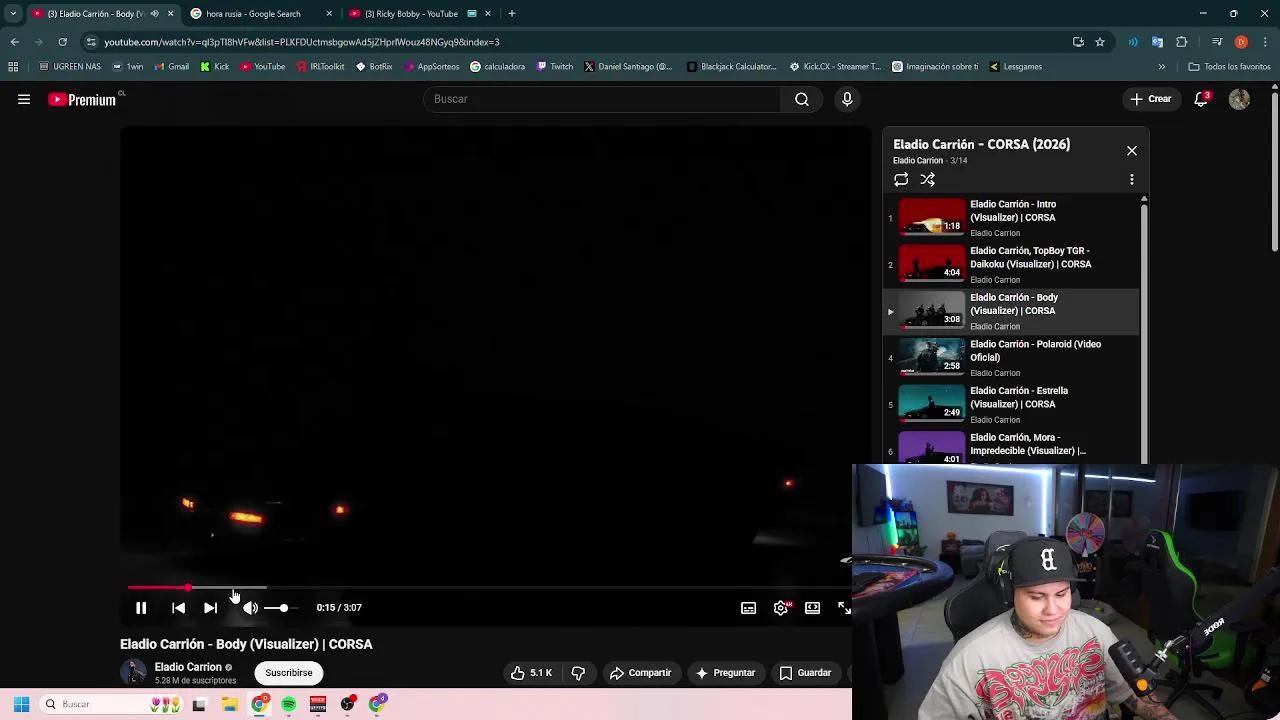The height and width of the screenshot is (720, 1280).
Task: Switch to theater mode
Action: tap(812, 608)
